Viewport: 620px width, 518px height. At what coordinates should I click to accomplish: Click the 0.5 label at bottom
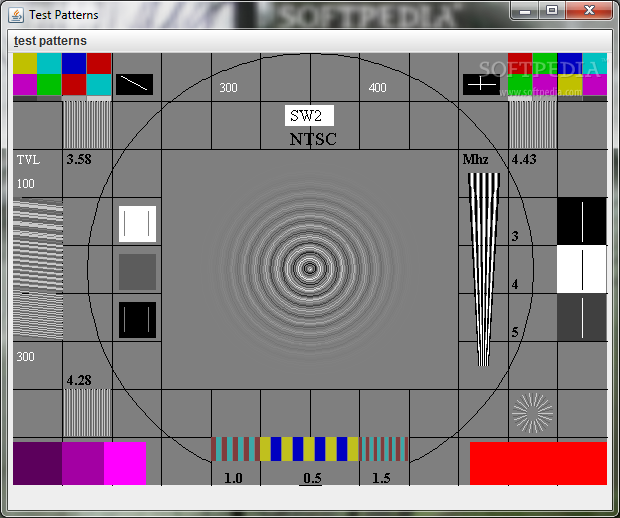pyautogui.click(x=312, y=478)
